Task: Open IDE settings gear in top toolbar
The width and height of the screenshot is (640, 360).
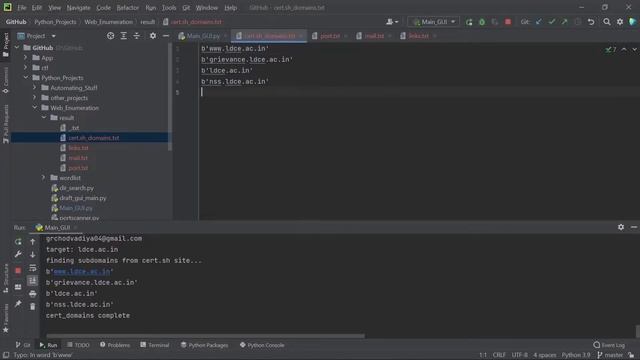Action: [620, 22]
